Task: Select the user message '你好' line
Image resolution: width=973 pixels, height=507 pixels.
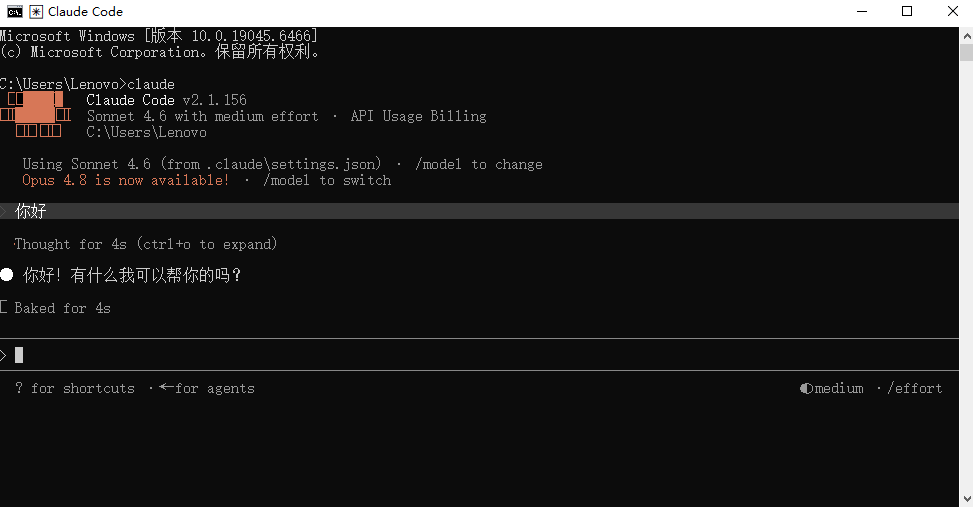Action: (479, 211)
